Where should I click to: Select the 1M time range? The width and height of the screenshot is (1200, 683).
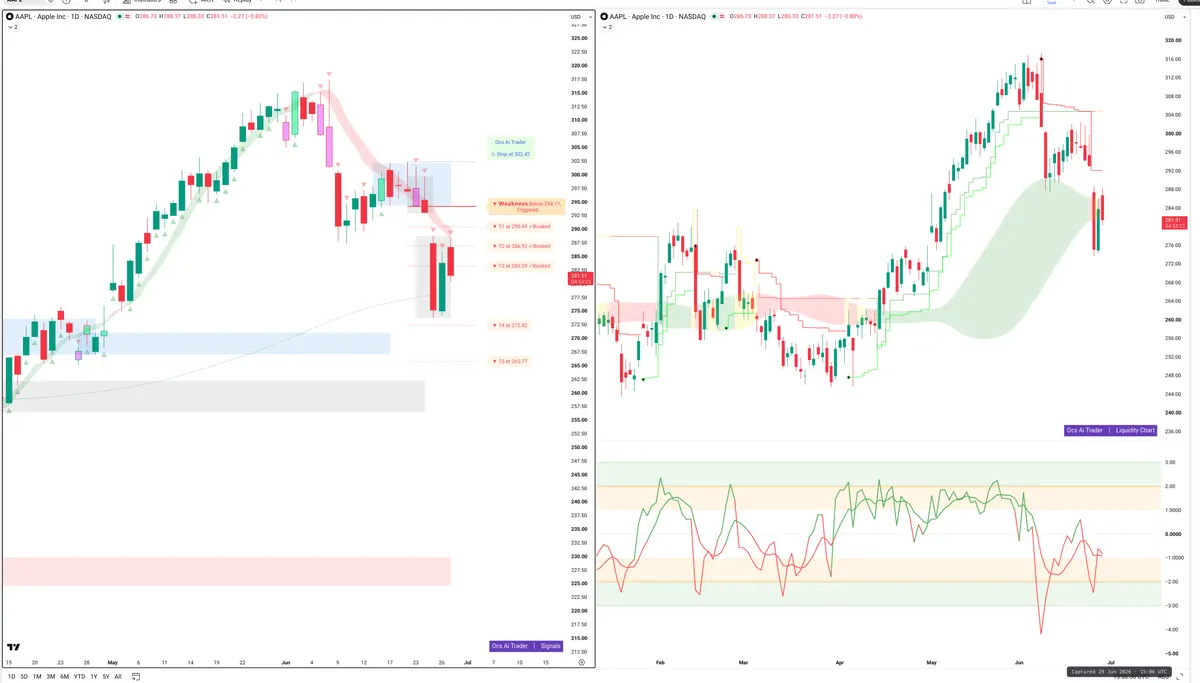coord(37,676)
